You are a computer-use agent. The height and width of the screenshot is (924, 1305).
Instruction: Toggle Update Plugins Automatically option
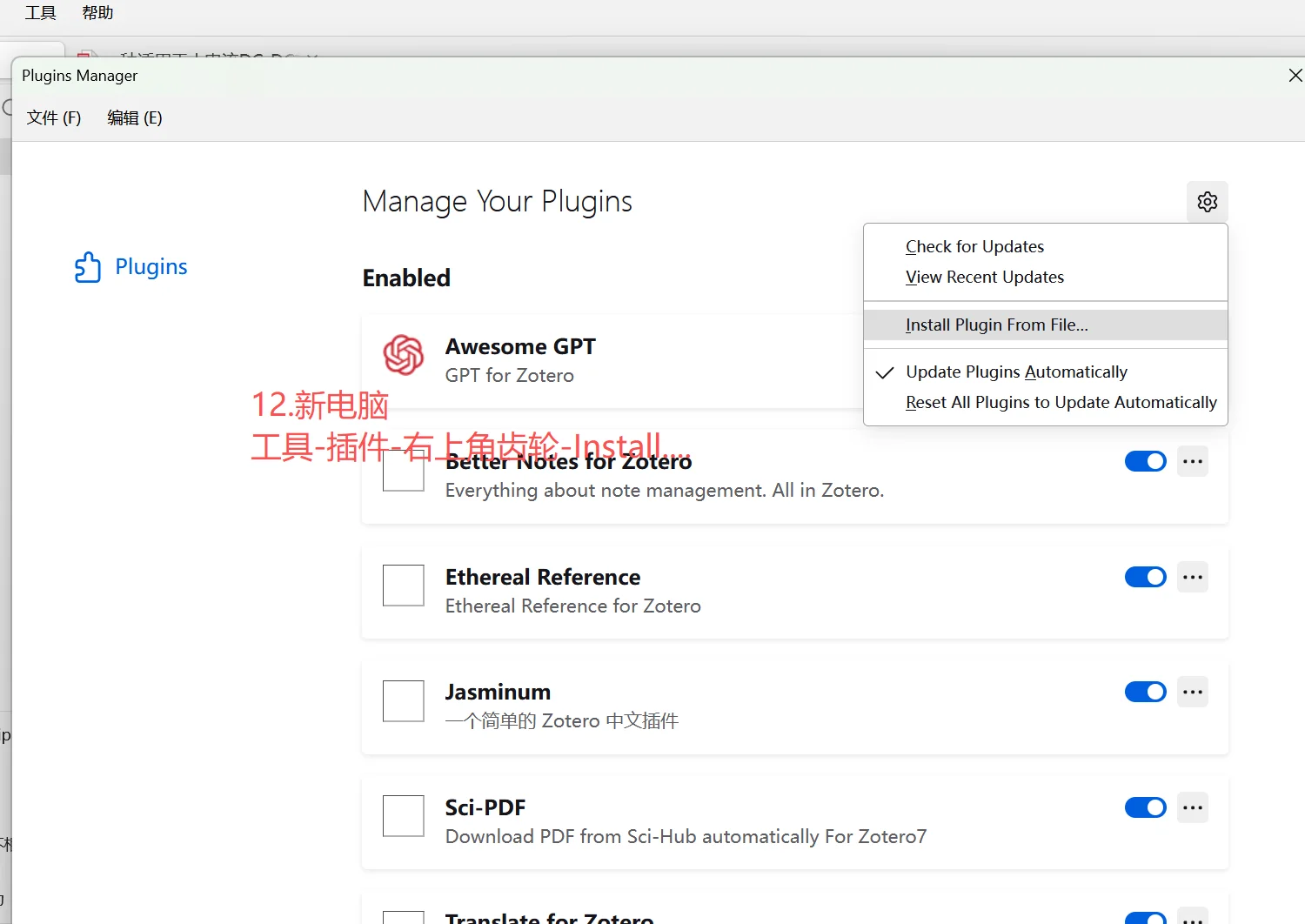click(1015, 372)
